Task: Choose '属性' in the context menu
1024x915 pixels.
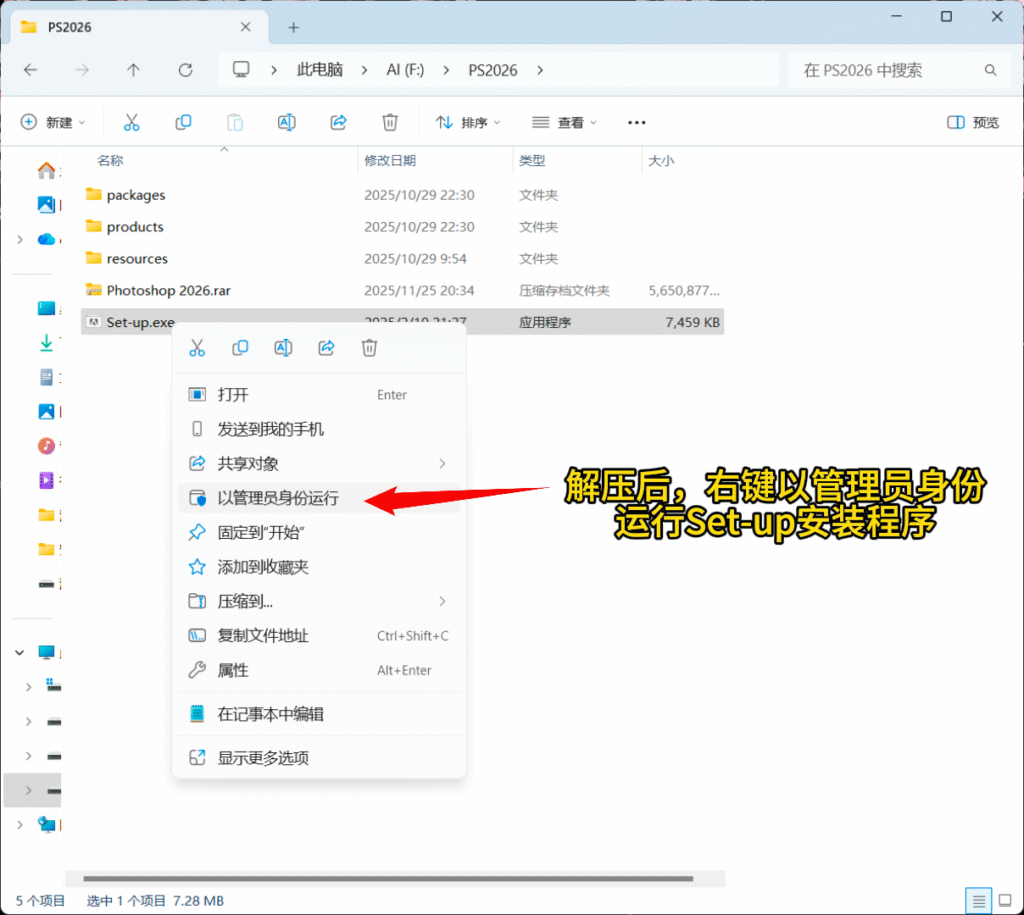Action: tap(233, 670)
